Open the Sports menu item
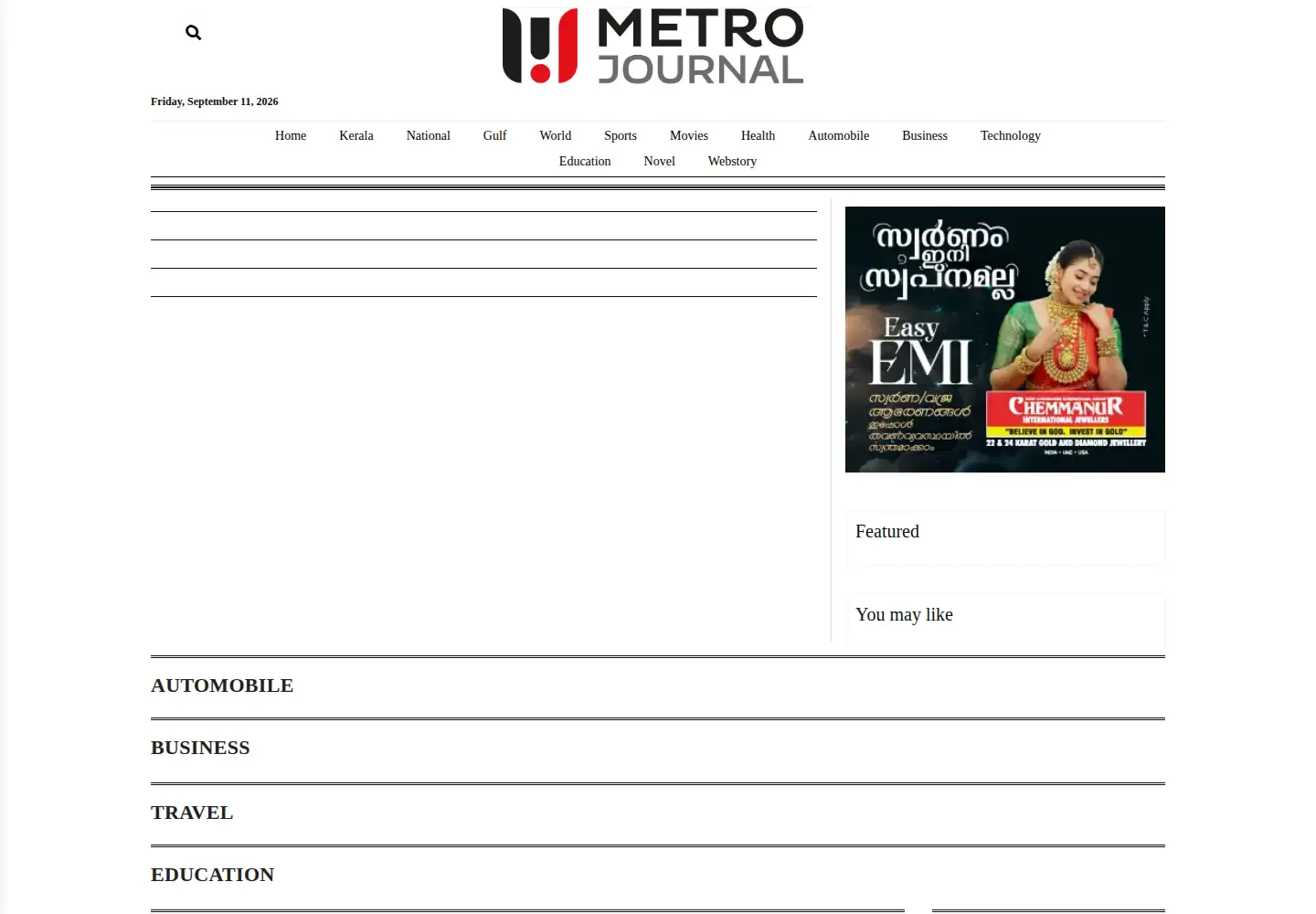This screenshot has width=1316, height=914. click(621, 135)
